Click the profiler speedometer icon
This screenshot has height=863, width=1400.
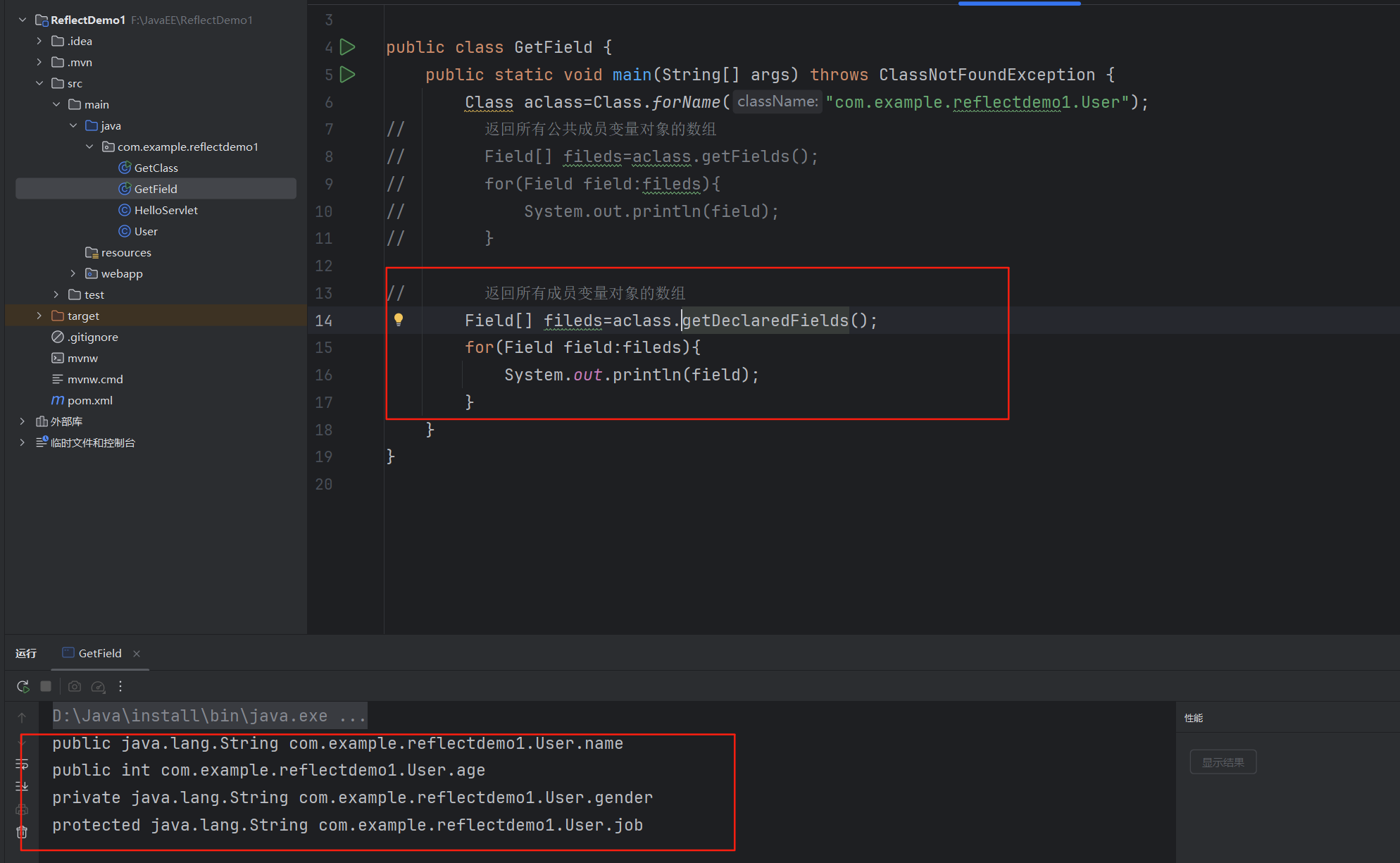pos(99,686)
